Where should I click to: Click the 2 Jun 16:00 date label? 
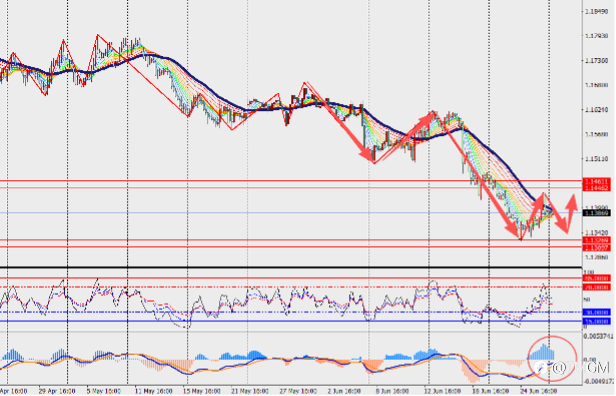click(345, 391)
